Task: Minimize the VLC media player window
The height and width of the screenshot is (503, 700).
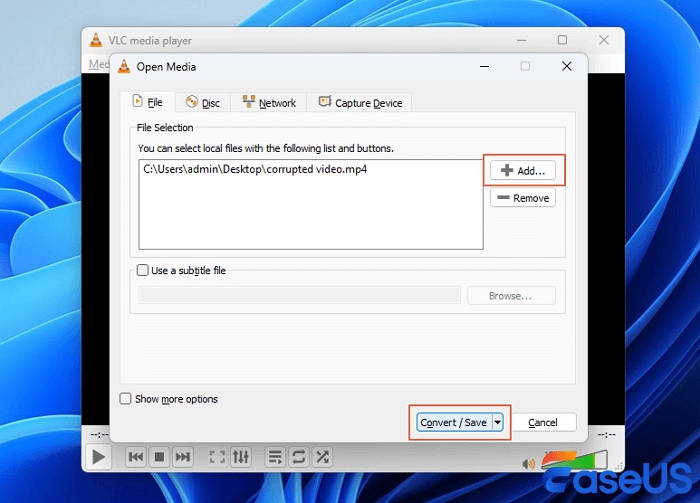Action: click(x=521, y=40)
